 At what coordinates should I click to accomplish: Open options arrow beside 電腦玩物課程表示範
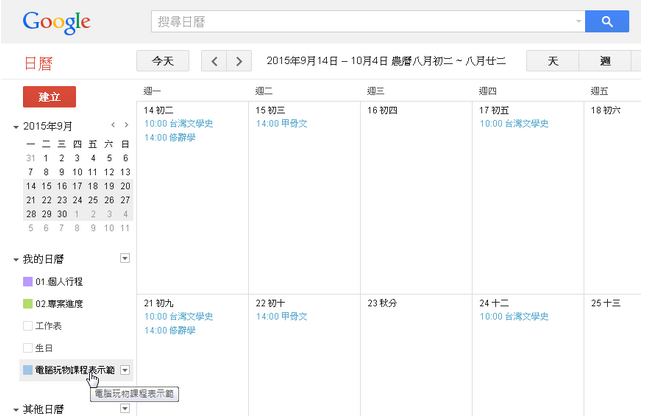click(124, 370)
